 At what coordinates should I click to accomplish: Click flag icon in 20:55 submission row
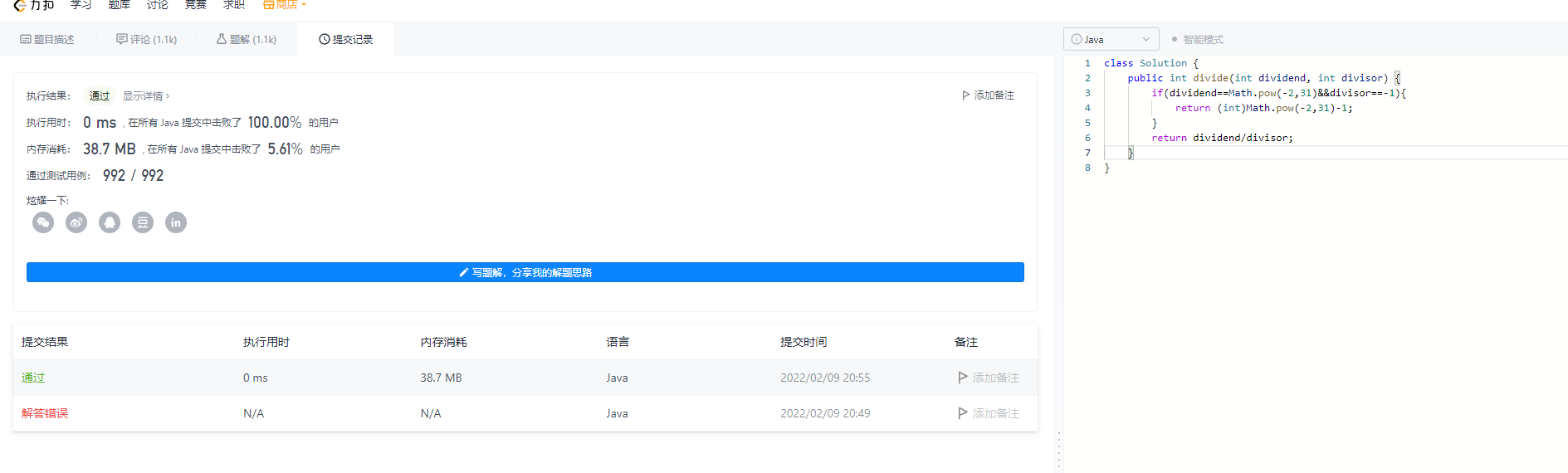[962, 378]
